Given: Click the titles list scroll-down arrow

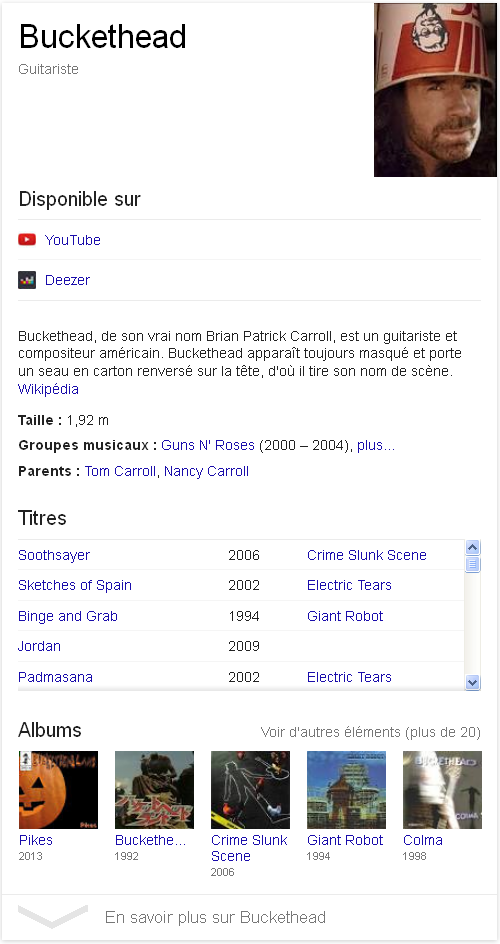Looking at the screenshot, I should tap(473, 682).
